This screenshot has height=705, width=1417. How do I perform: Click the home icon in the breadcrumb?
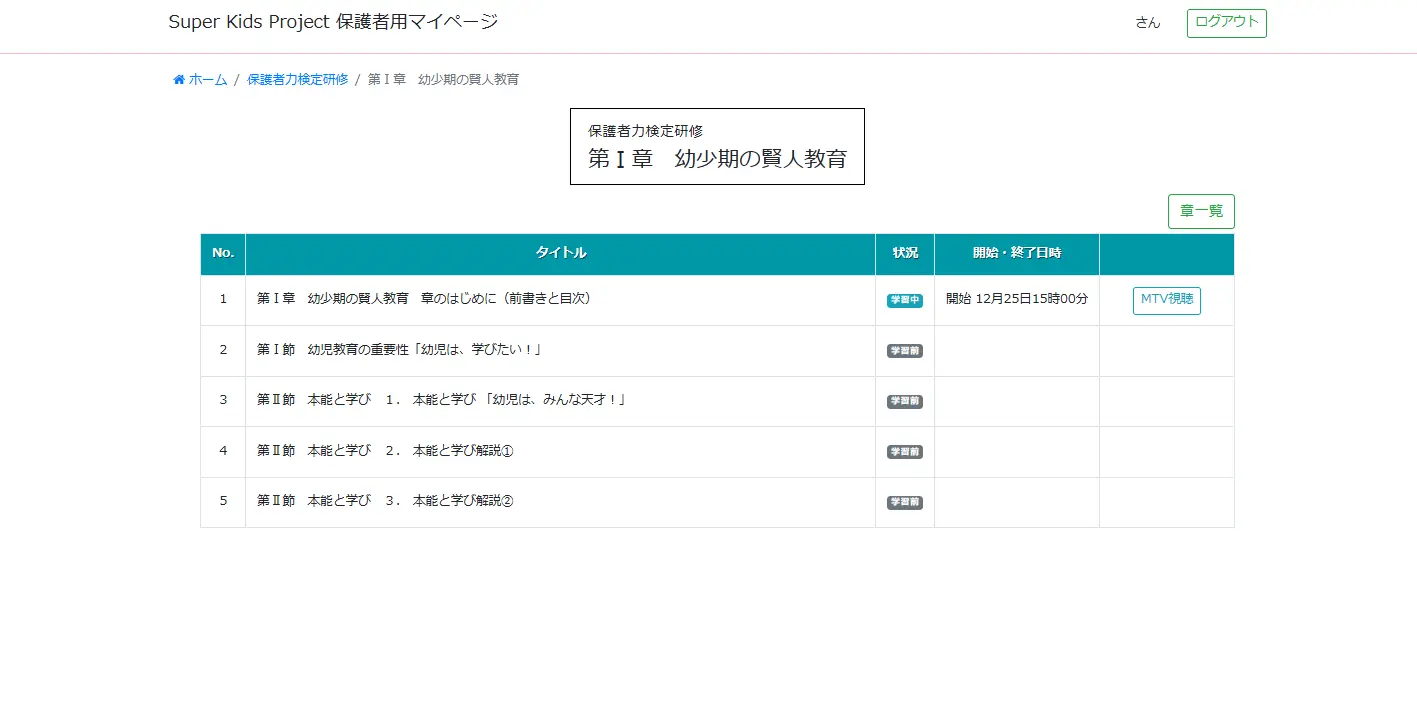click(179, 80)
